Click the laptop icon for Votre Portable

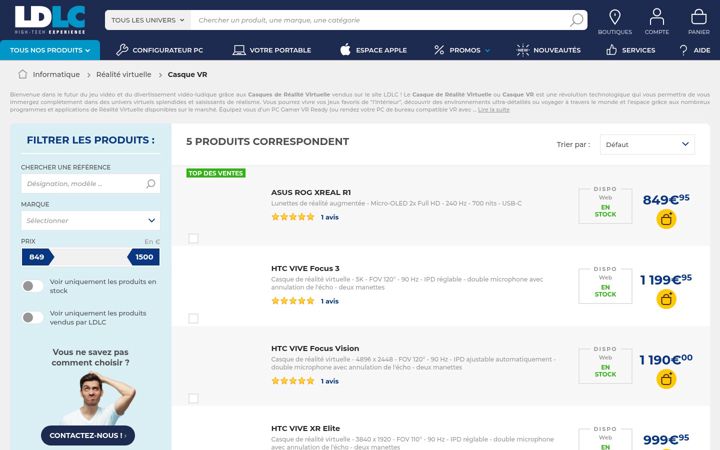(239, 50)
